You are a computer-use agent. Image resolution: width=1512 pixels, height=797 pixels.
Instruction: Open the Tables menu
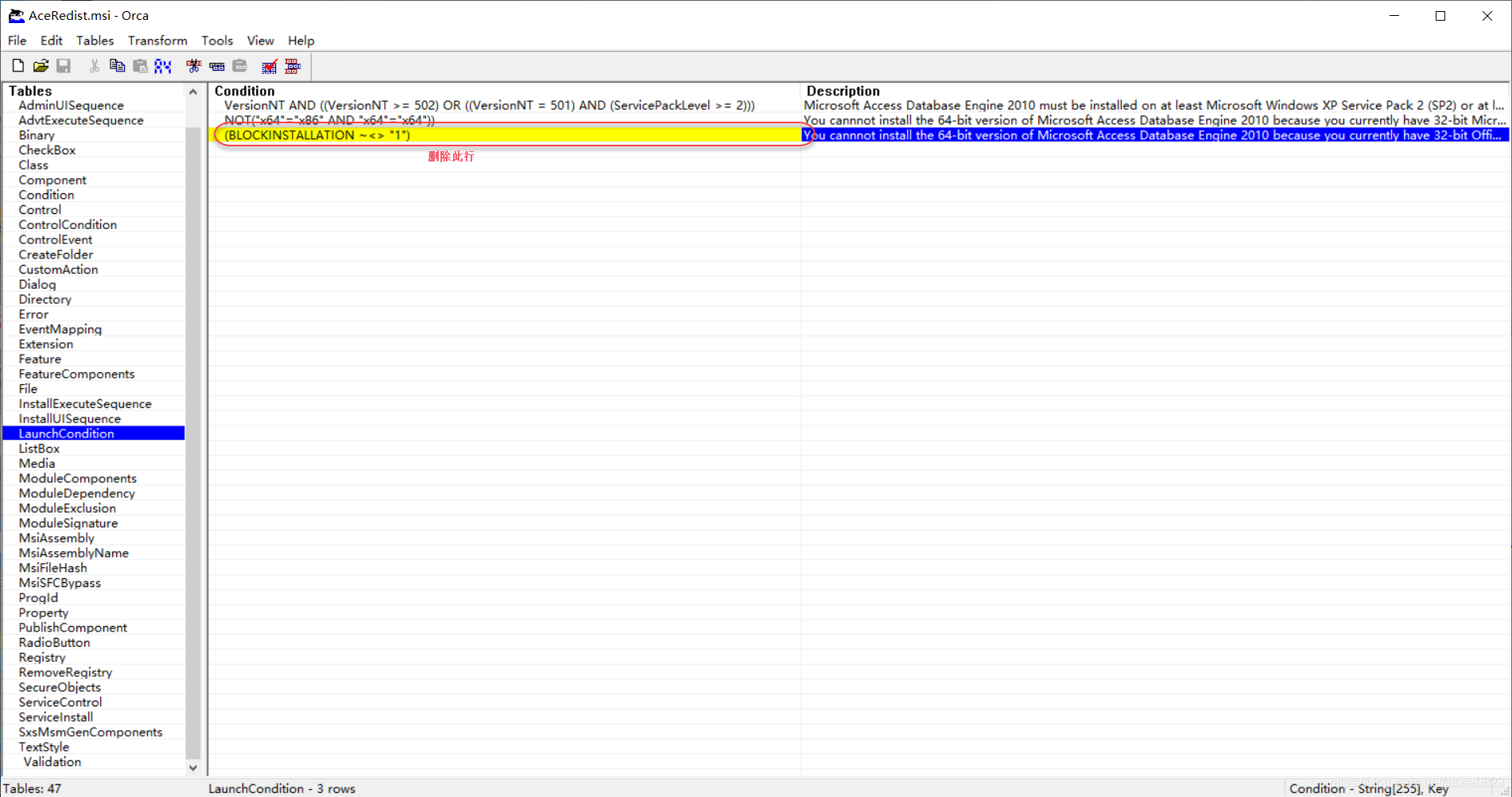[95, 41]
